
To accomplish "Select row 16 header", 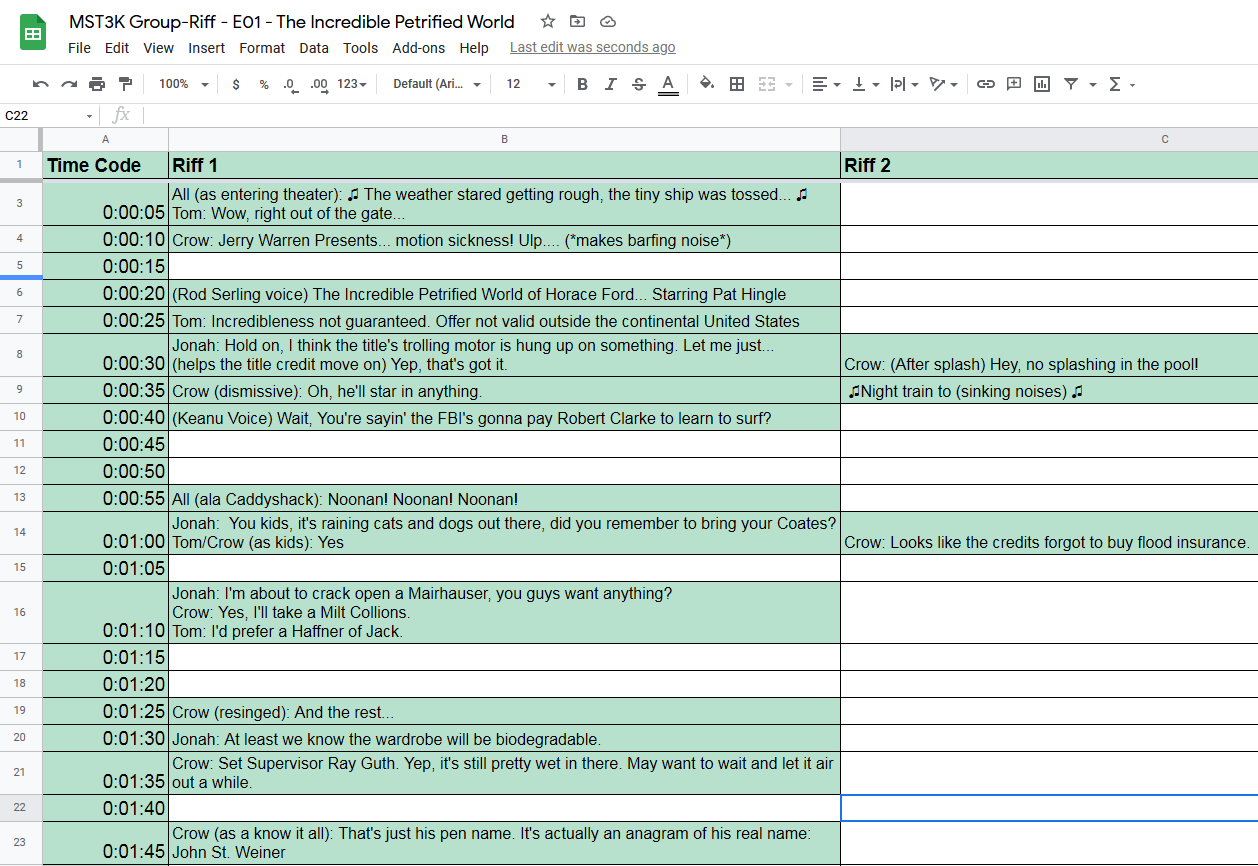I will point(20,612).
